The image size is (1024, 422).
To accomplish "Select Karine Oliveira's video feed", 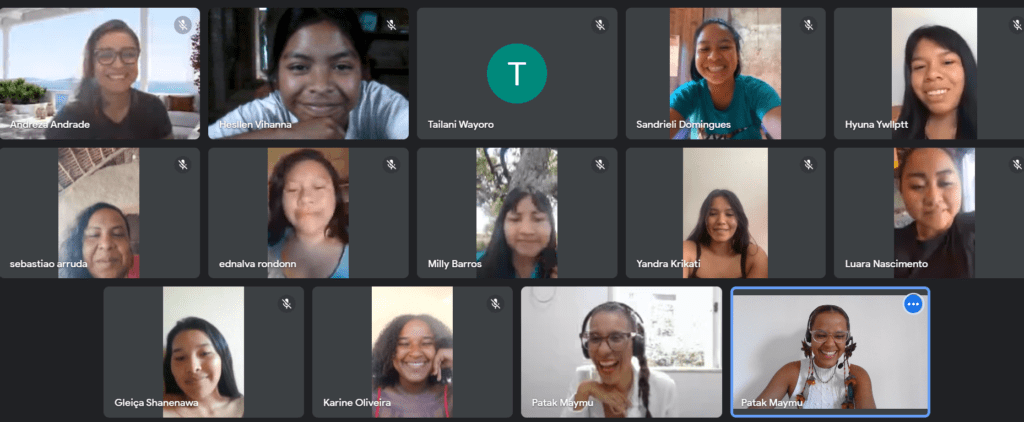I will pyautogui.click(x=412, y=352).
